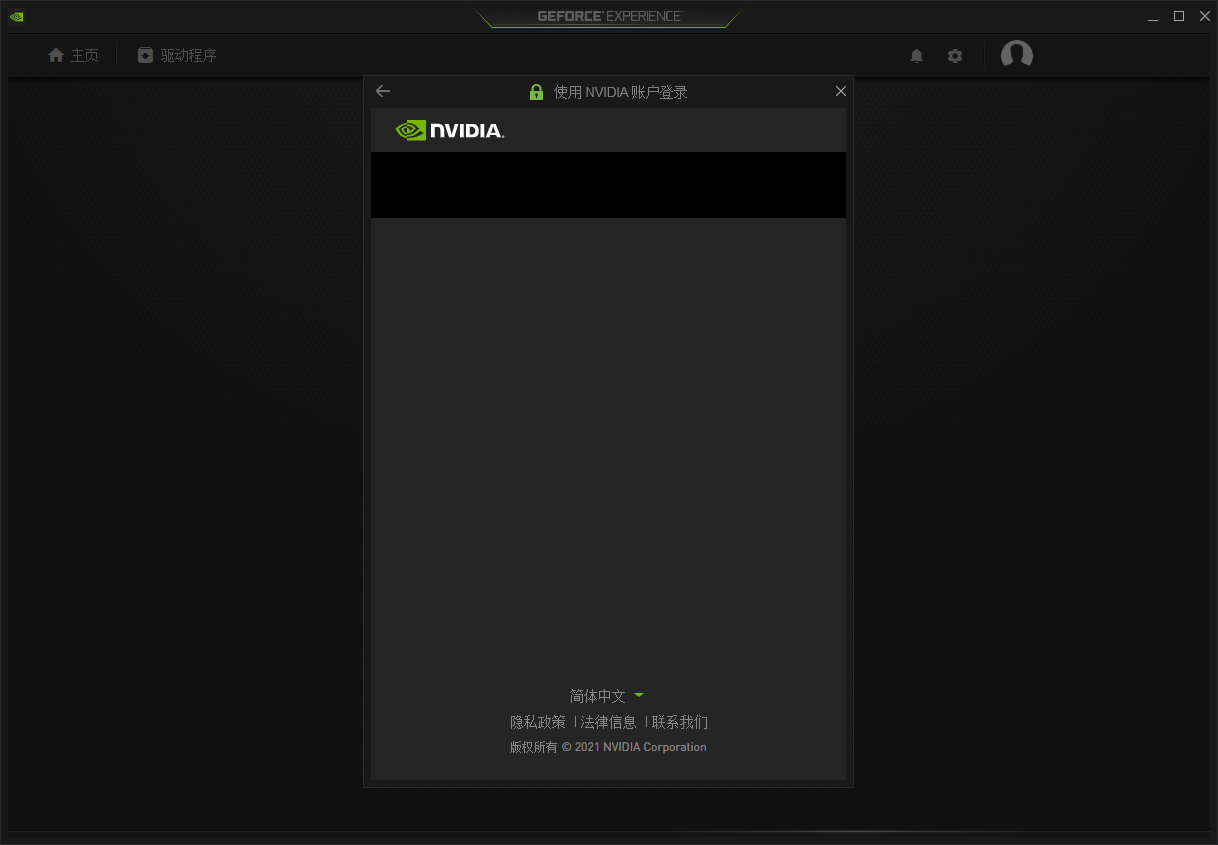Close the GeForce Experience window

[1205, 16]
